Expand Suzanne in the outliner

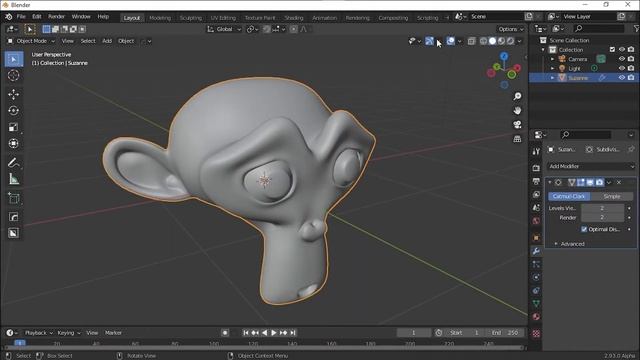pos(552,78)
